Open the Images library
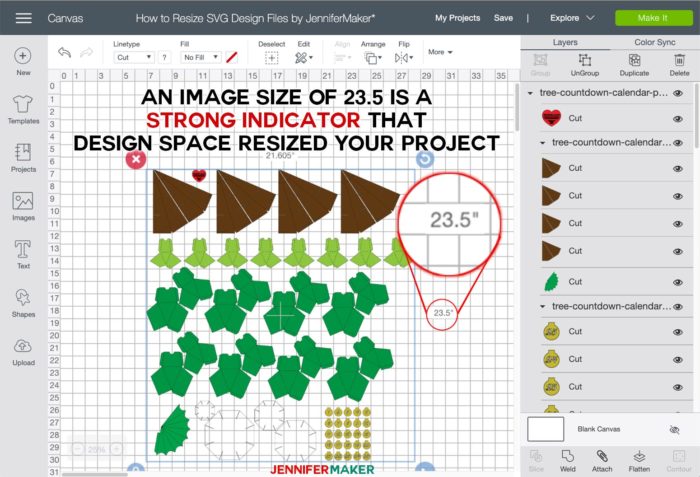Image resolution: width=700 pixels, height=477 pixels. pos(23,206)
